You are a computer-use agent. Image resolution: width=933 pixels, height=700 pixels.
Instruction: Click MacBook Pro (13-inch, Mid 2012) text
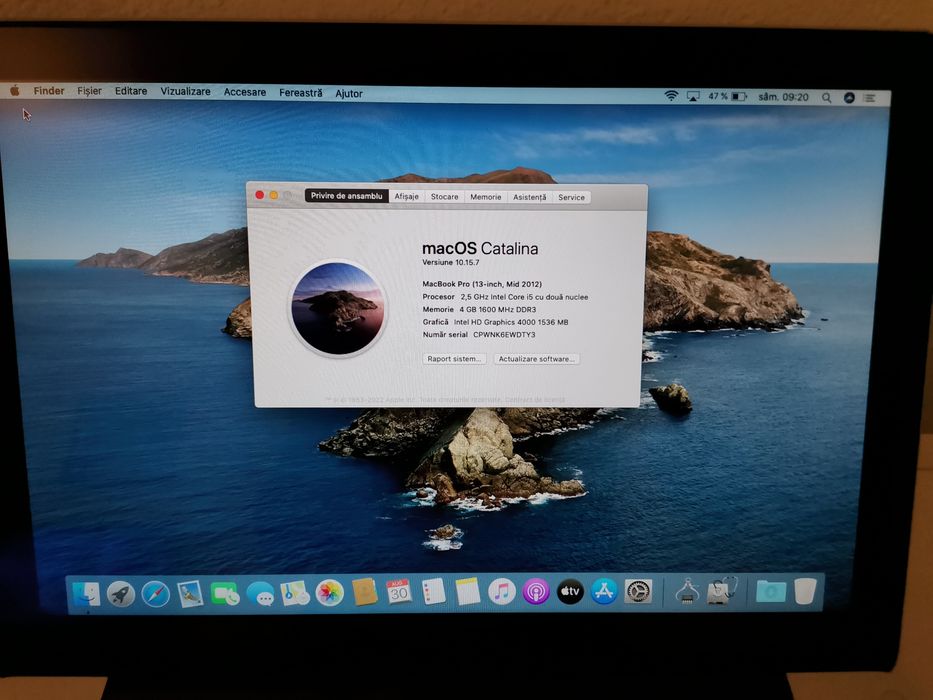click(482, 284)
